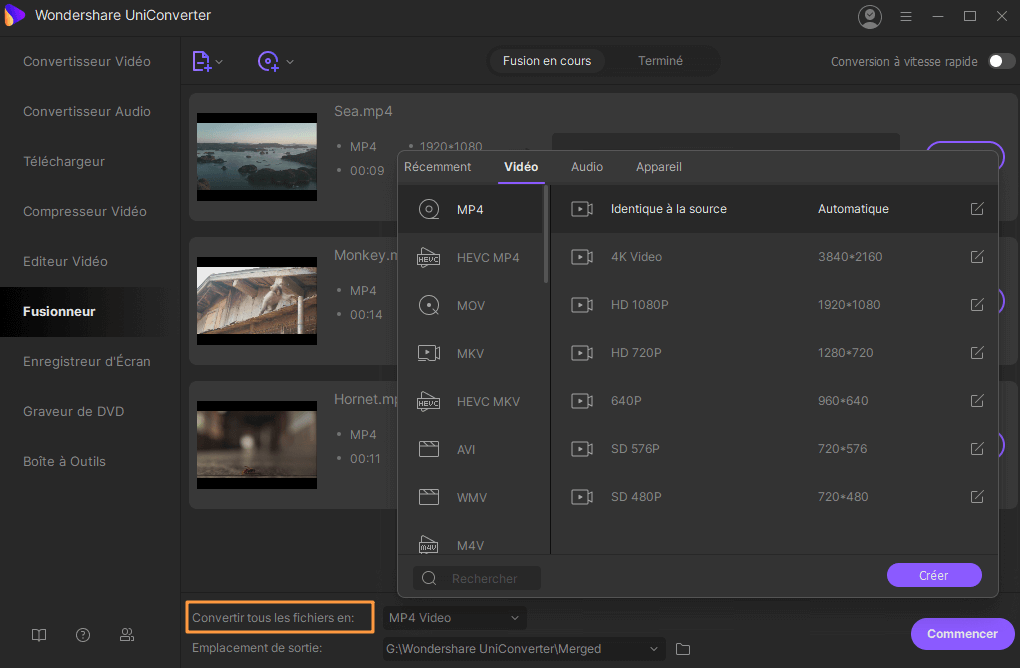
Task: Click the user account profile icon
Action: [870, 16]
